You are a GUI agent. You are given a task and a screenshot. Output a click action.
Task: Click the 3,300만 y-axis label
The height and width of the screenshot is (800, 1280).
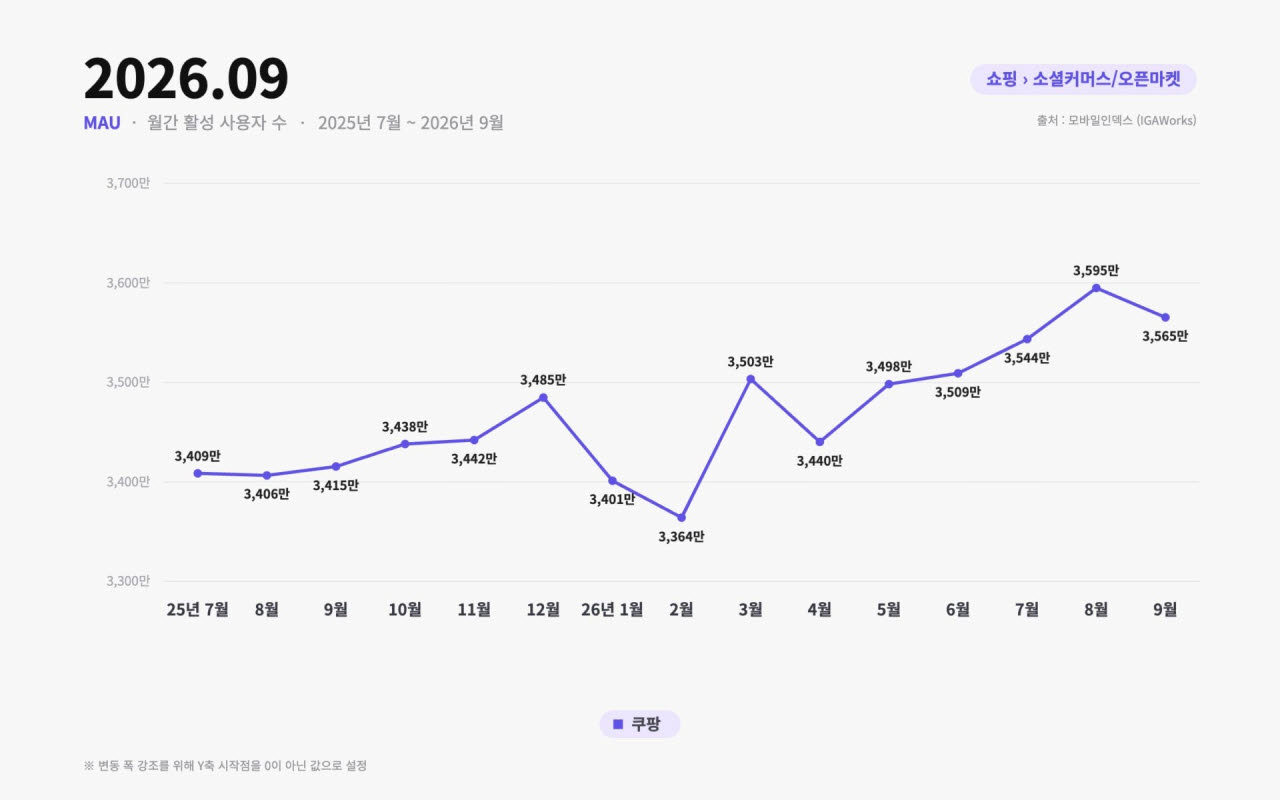128,581
